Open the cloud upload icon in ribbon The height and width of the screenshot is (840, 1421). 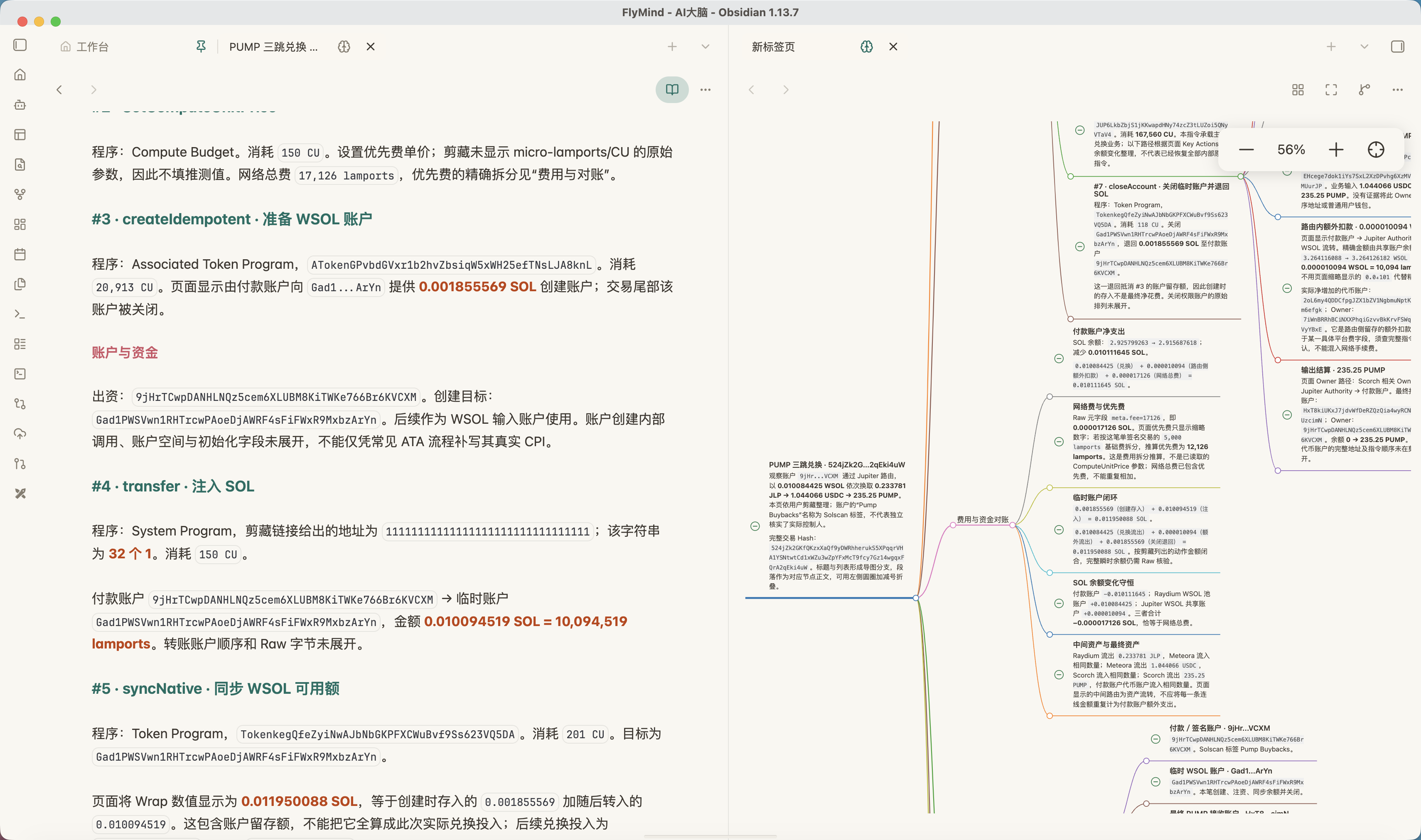click(20, 434)
